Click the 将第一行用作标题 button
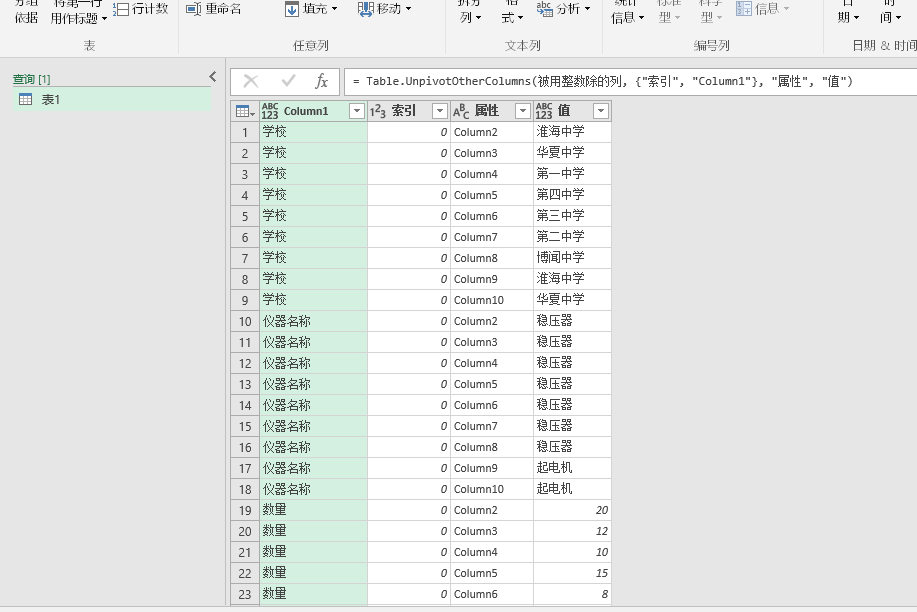The width and height of the screenshot is (917, 612). pos(75,12)
